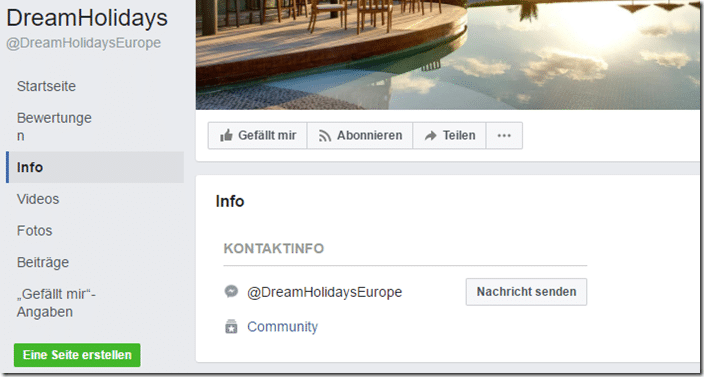Open the pool cover photo
Screen dimensions: 704x377
pos(448,55)
